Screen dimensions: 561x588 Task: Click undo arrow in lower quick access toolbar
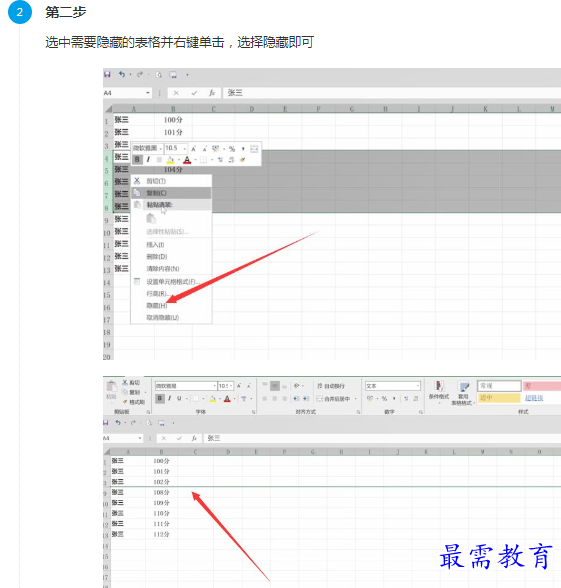coord(118,423)
